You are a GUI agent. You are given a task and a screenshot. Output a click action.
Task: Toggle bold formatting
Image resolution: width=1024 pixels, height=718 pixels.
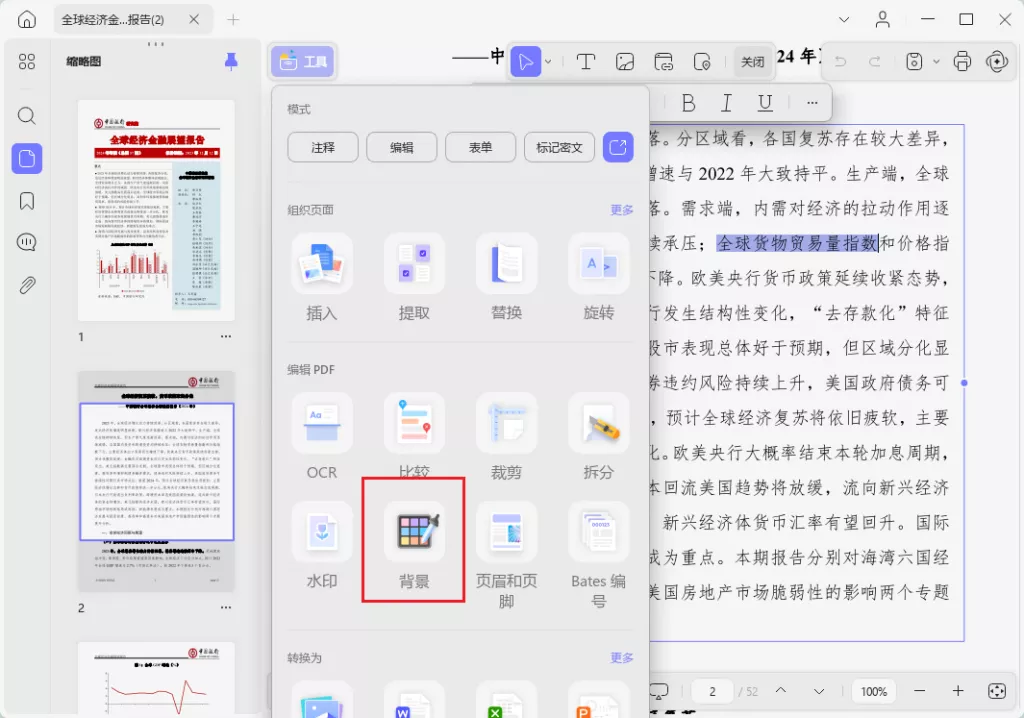[x=689, y=102]
